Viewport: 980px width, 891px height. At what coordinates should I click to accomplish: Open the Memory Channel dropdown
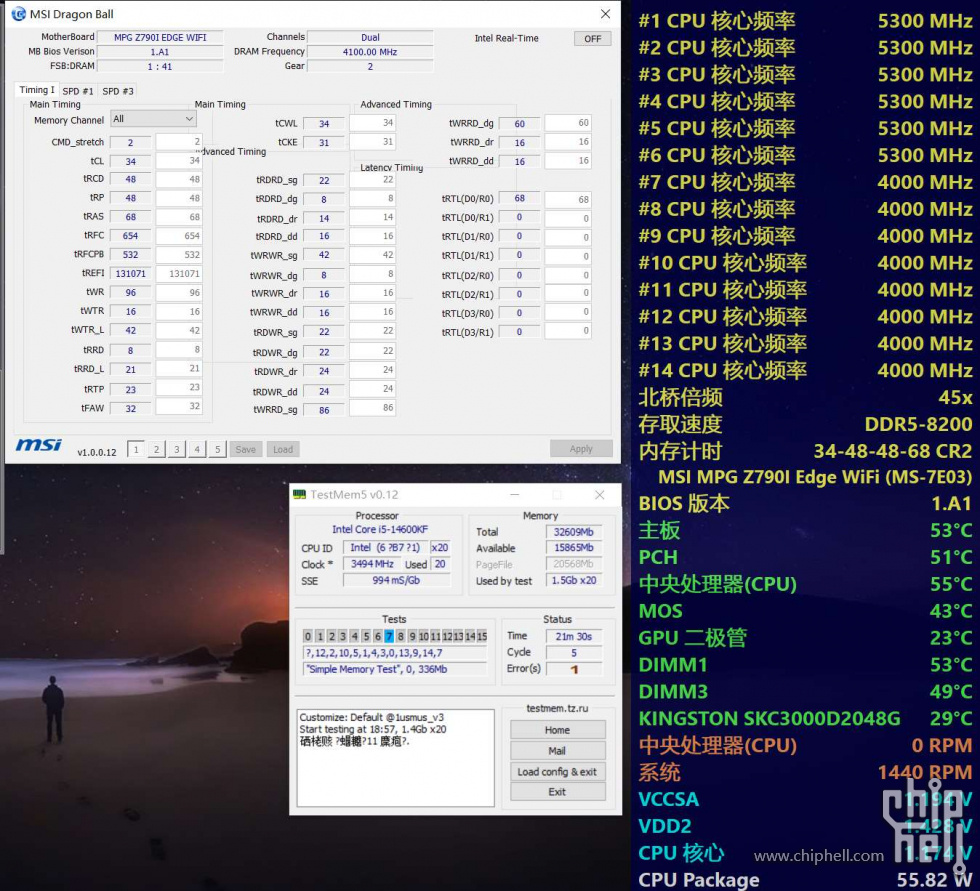[153, 119]
